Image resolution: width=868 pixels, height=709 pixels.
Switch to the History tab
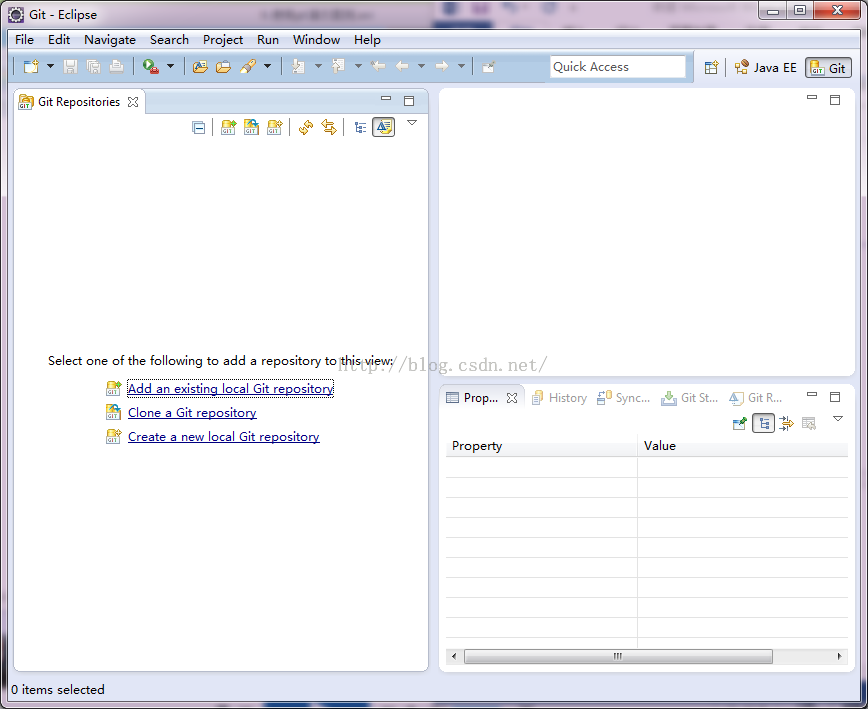[x=560, y=398]
